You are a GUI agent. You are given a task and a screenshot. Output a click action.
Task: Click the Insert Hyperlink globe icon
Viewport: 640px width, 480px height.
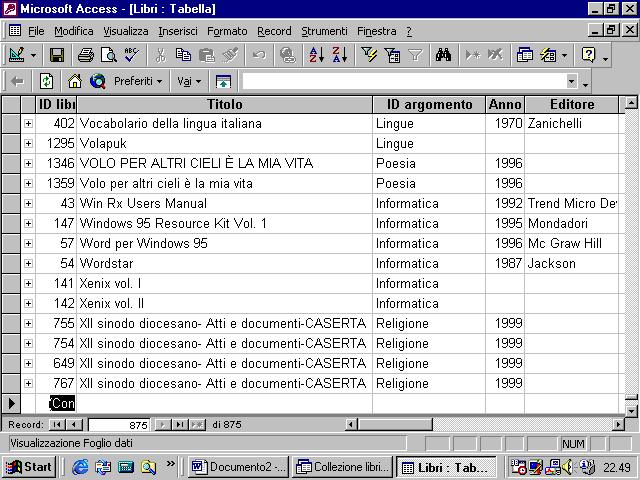[288, 55]
